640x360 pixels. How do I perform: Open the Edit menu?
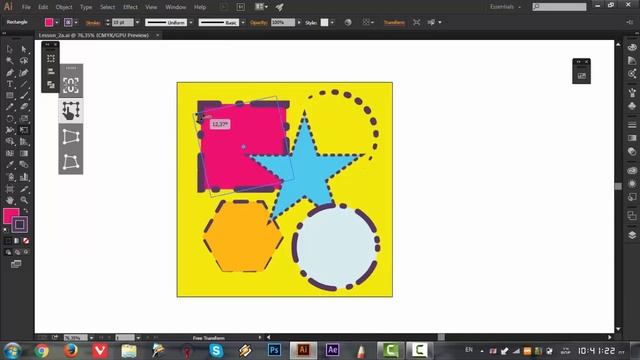point(43,7)
